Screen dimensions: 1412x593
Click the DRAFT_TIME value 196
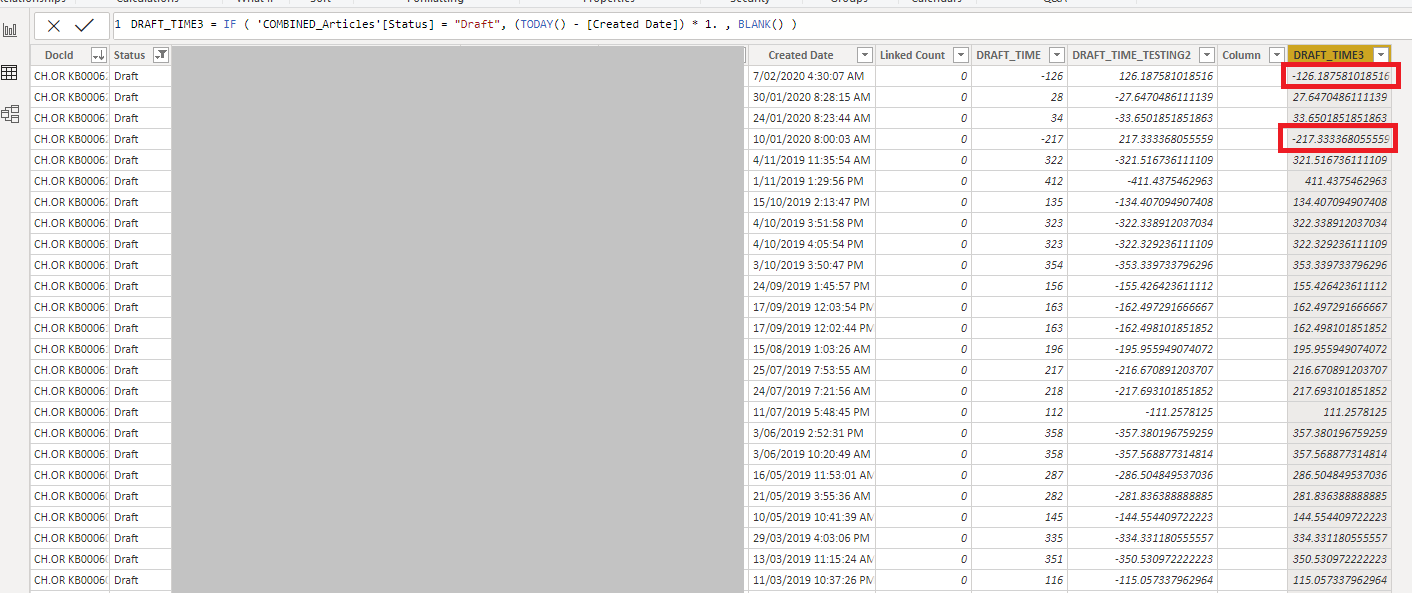coord(1019,349)
